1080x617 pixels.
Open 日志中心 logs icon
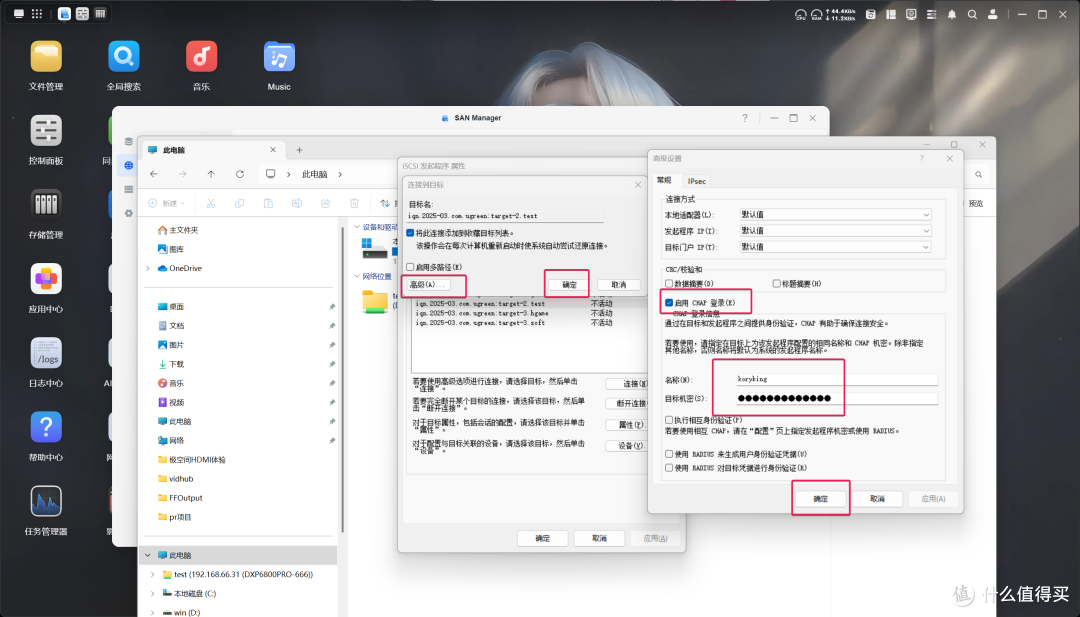tap(46, 354)
